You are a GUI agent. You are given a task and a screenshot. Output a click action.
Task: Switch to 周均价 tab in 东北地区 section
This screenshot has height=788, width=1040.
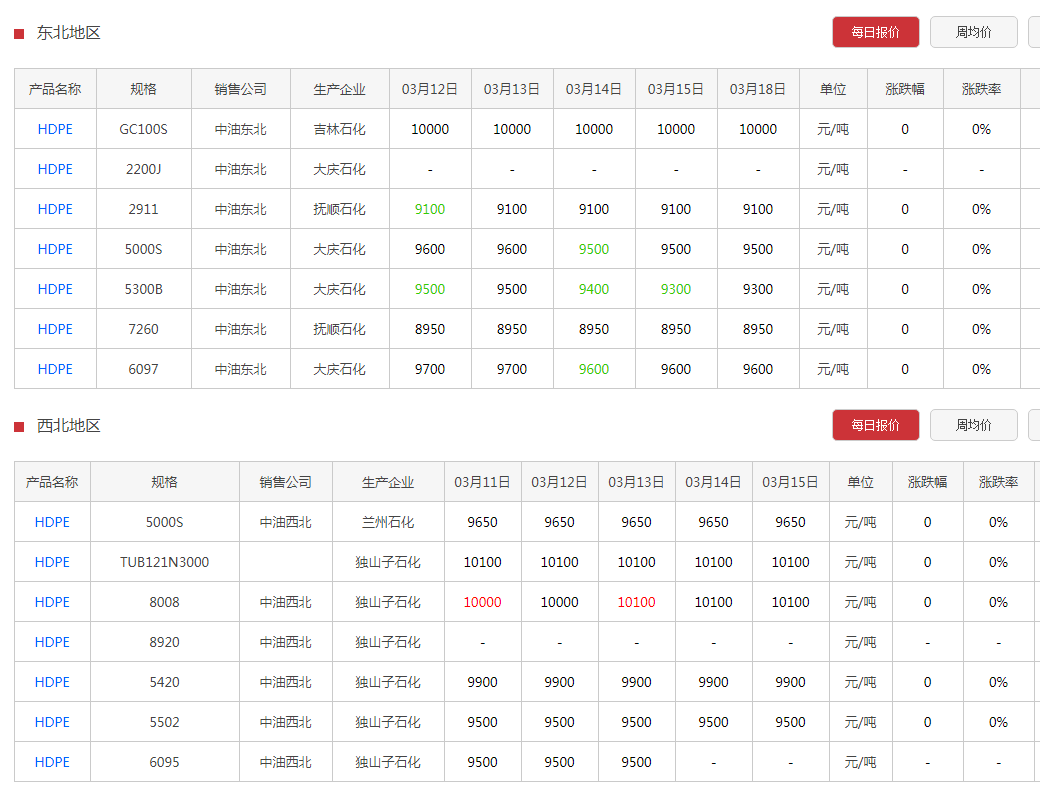tap(973, 32)
